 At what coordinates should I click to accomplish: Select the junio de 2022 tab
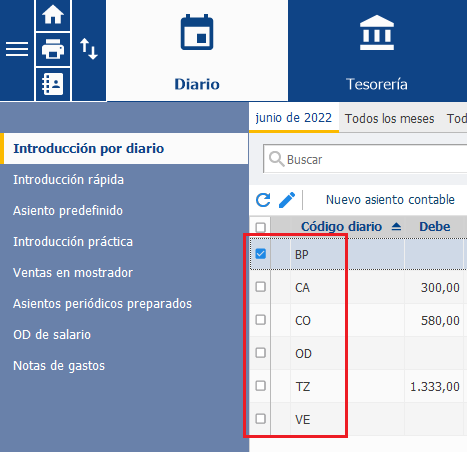tap(294, 118)
